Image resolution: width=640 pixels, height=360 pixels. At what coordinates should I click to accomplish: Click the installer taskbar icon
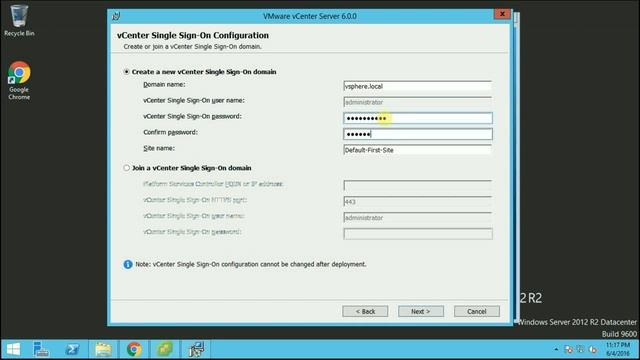[x=196, y=349]
